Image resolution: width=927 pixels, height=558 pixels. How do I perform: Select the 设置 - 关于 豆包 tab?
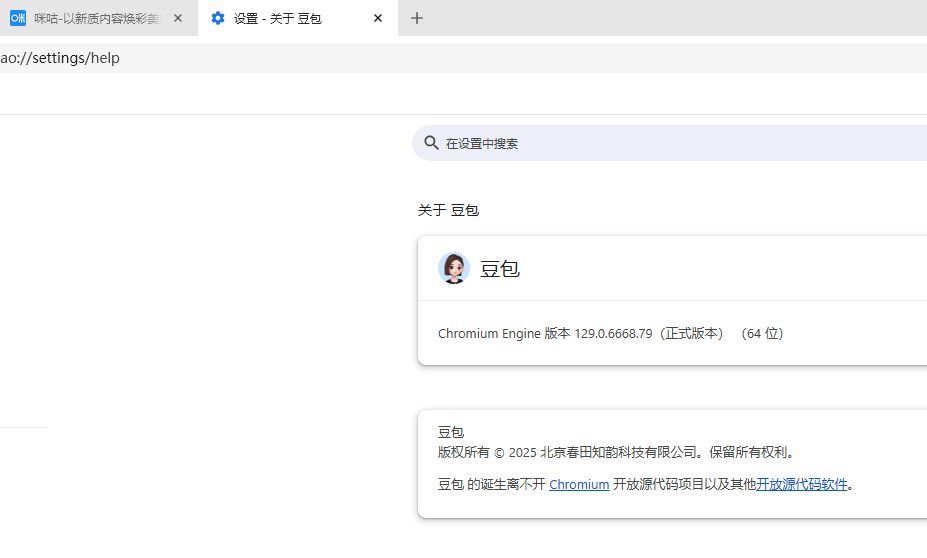tap(297, 18)
